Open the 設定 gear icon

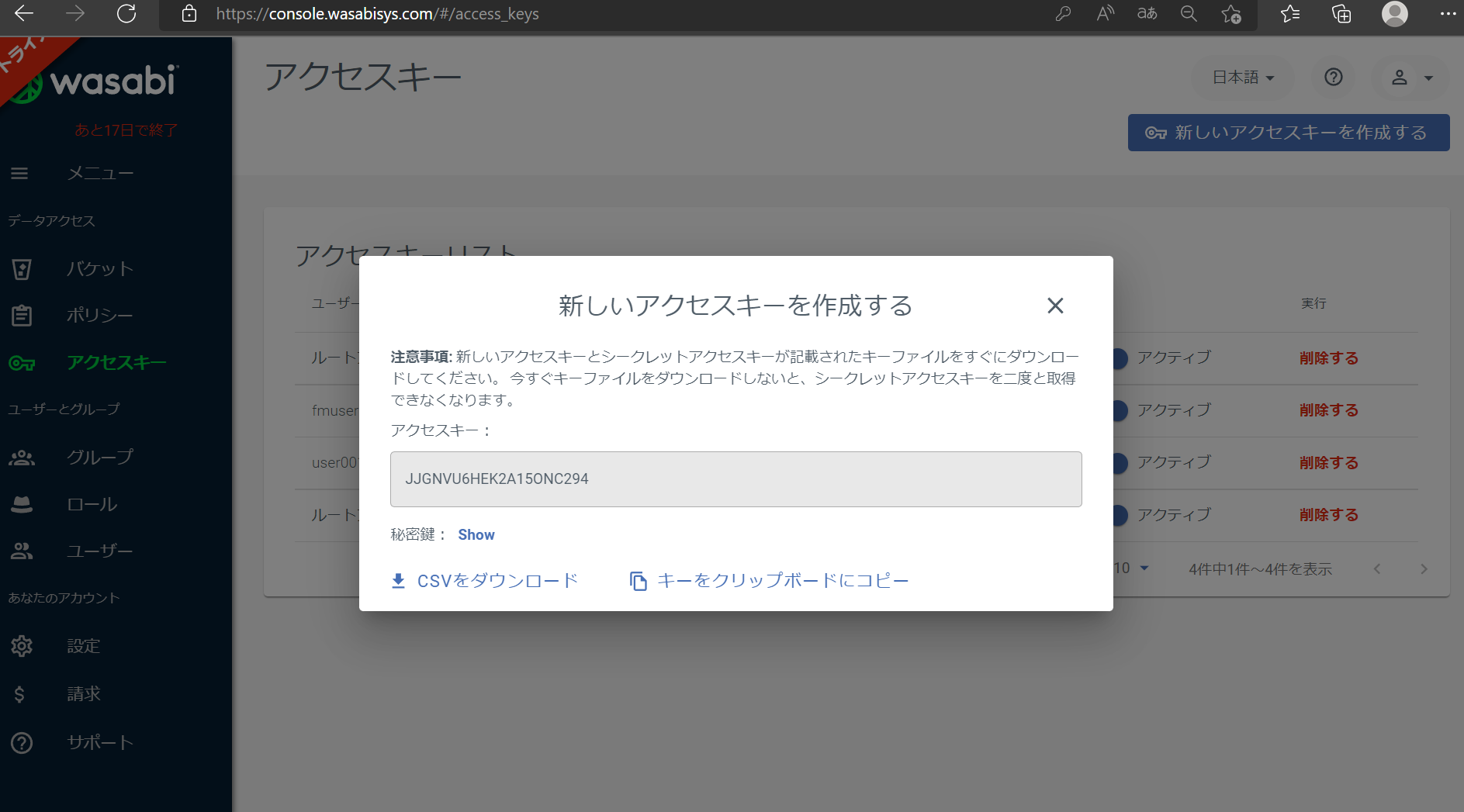coord(22,646)
